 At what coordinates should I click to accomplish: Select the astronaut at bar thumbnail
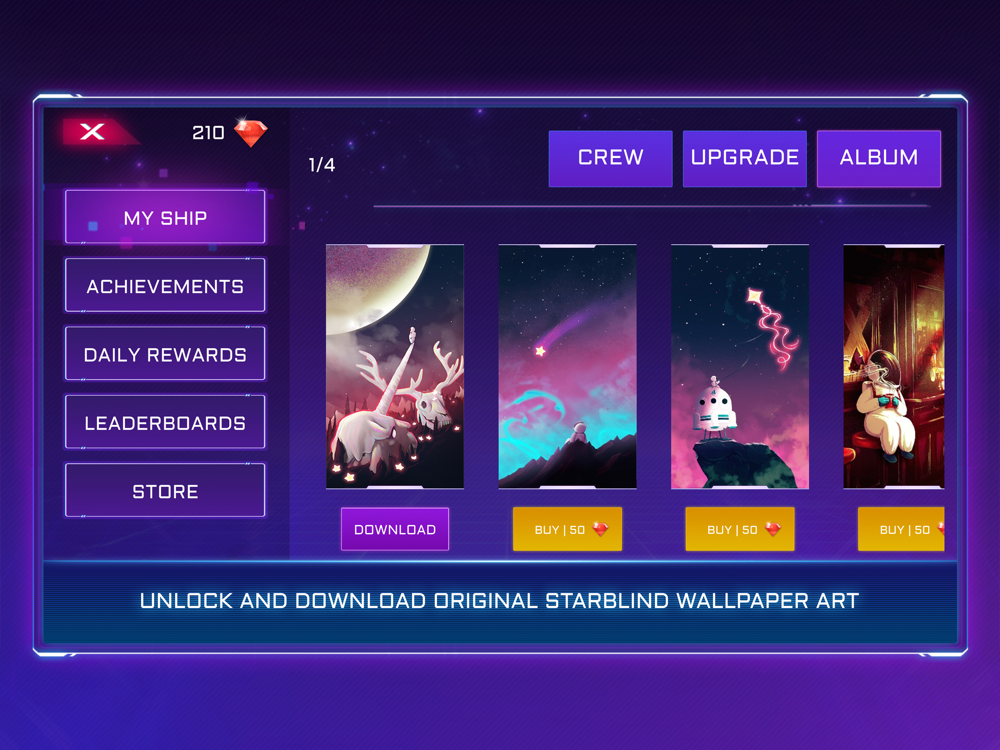pyautogui.click(x=893, y=366)
